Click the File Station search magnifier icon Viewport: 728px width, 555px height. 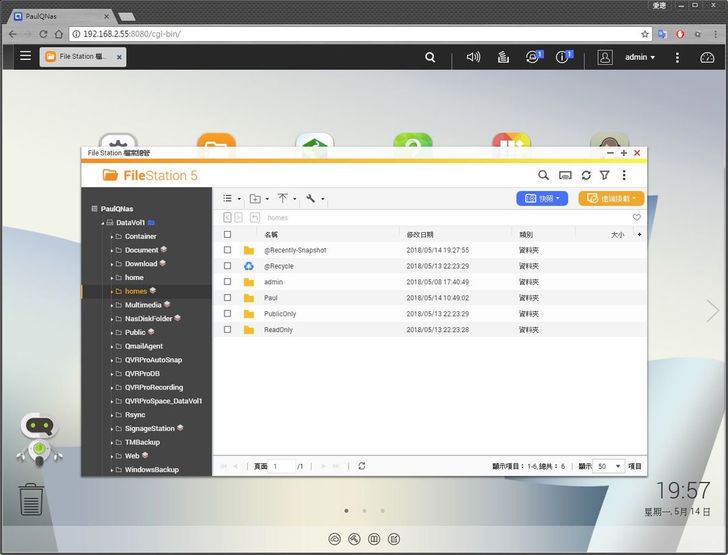543,175
